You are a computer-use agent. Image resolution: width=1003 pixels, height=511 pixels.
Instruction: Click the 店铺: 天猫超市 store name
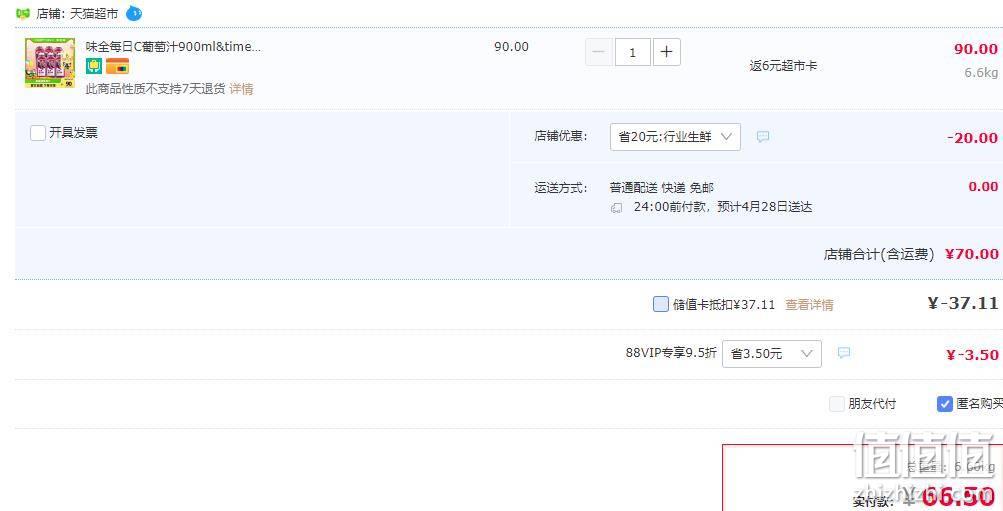point(77,13)
